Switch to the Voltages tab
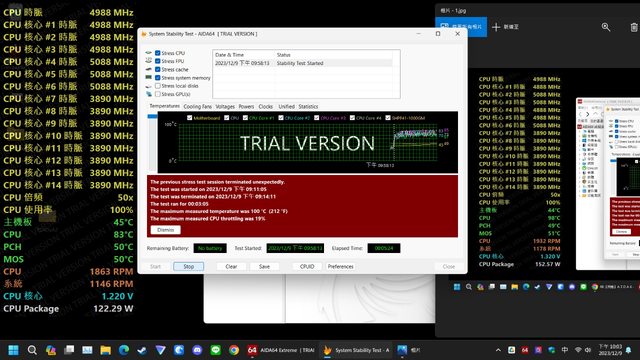 (225, 107)
